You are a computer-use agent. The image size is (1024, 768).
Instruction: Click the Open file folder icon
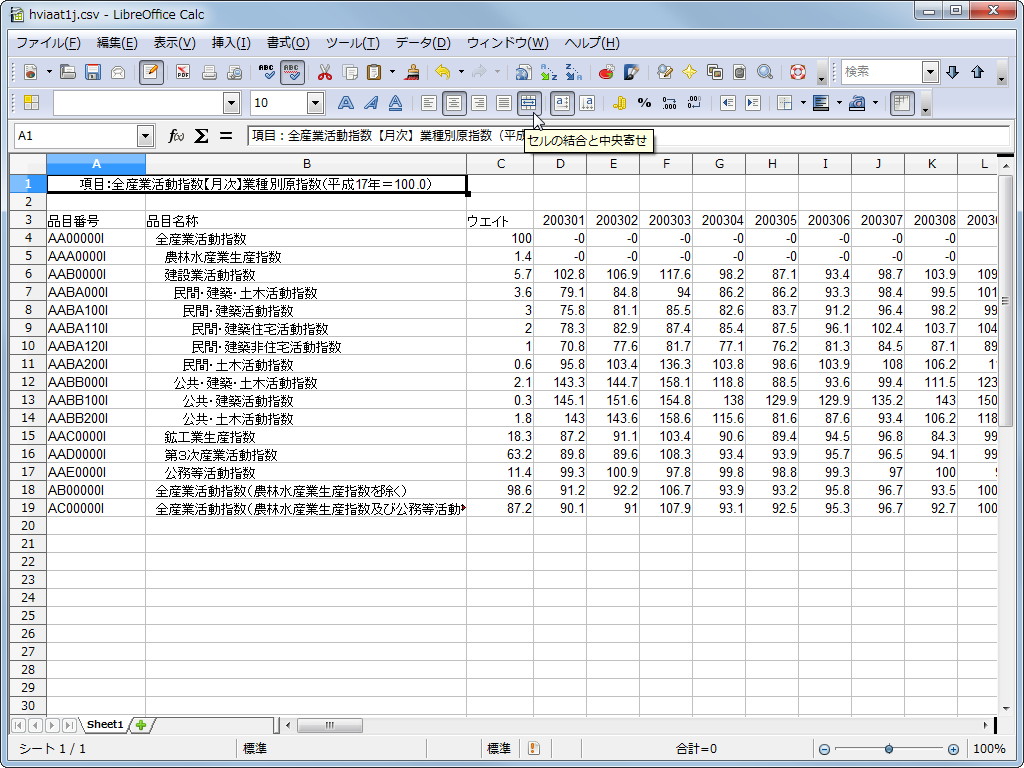tap(68, 72)
